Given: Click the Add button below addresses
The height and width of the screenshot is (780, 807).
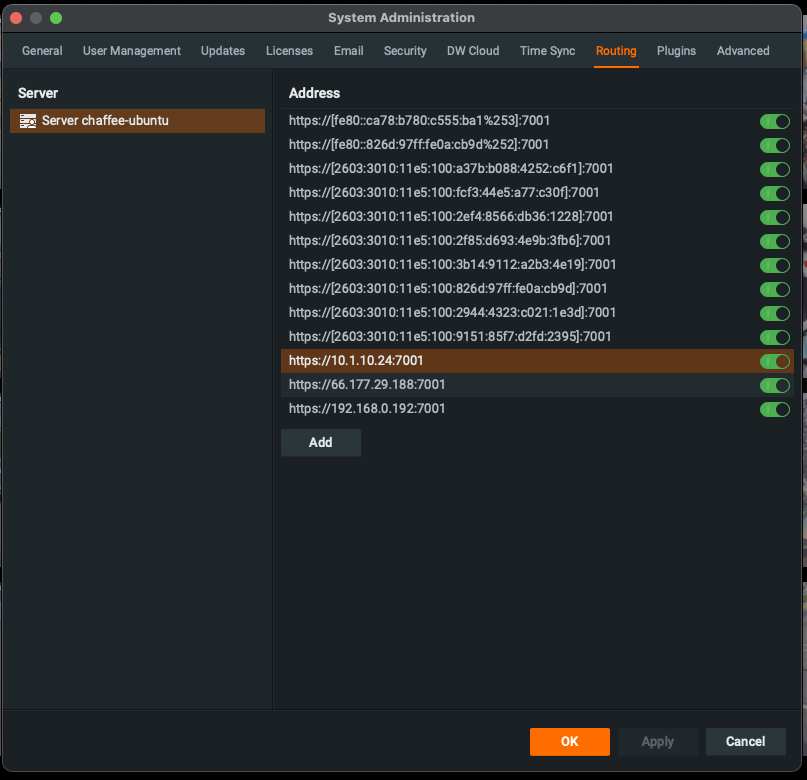Looking at the screenshot, I should point(320,442).
